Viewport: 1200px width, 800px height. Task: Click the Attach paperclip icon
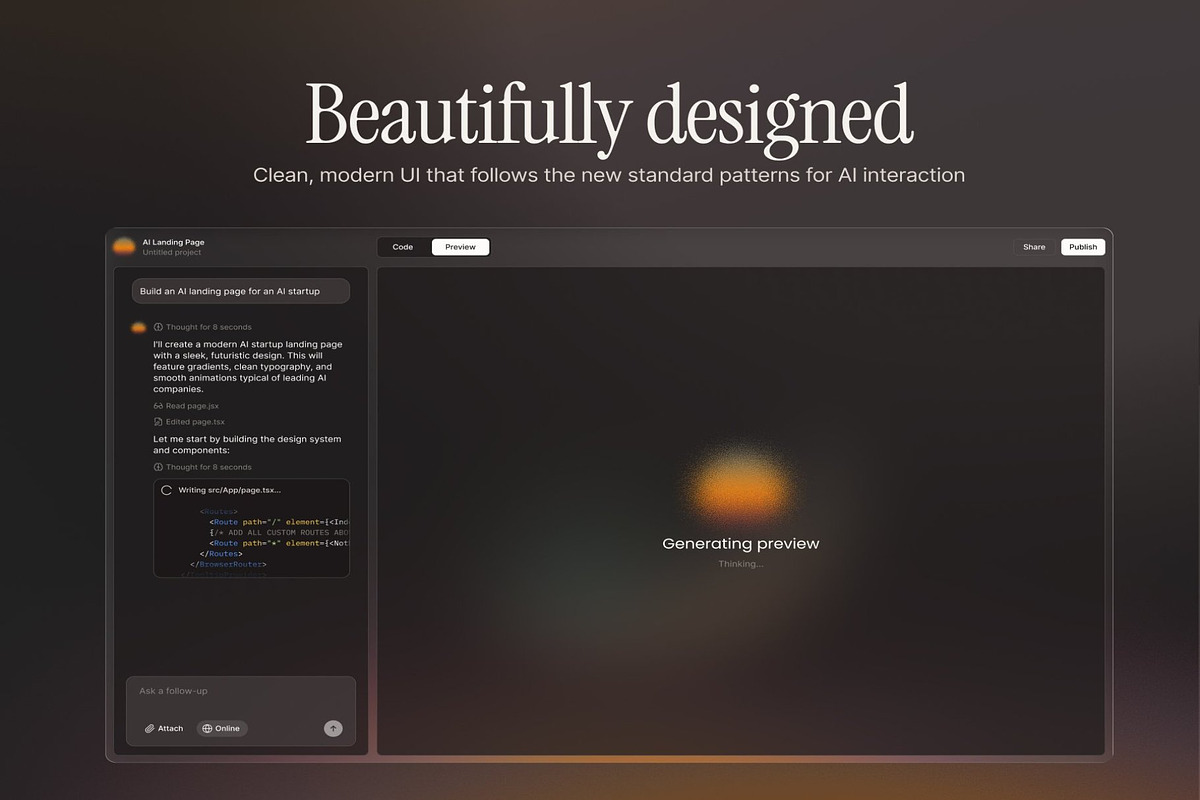click(151, 728)
